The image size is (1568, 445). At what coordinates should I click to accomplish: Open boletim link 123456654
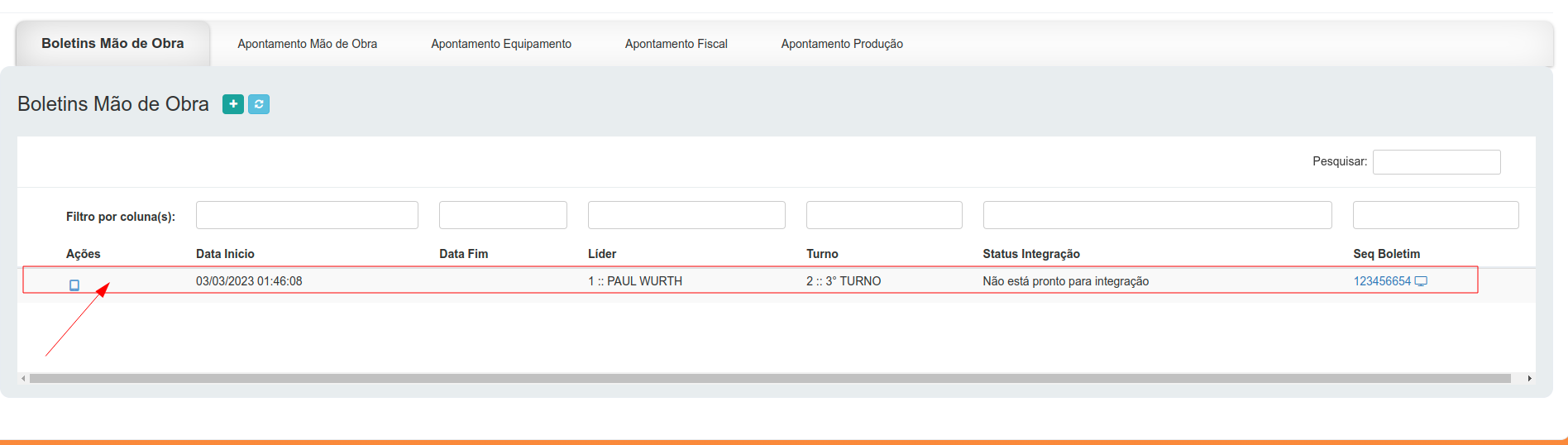coord(1381,281)
